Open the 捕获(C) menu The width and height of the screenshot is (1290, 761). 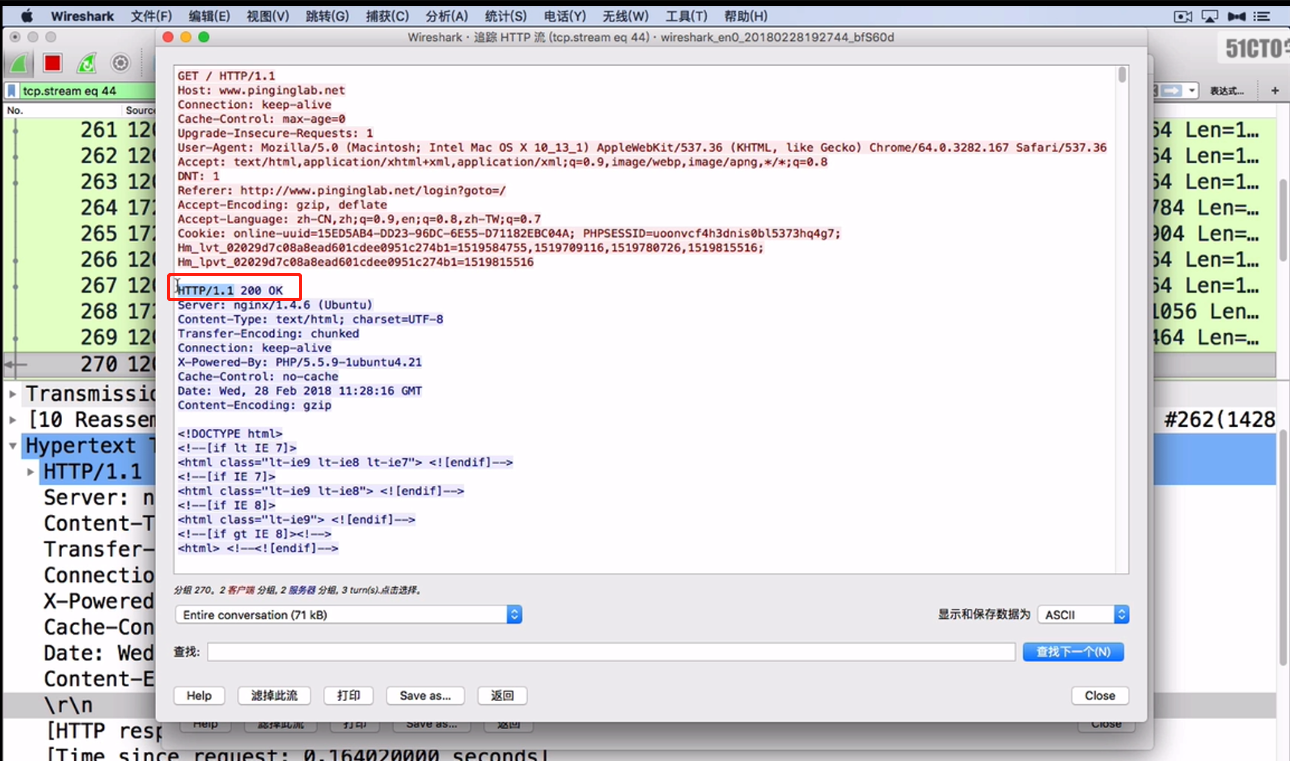(387, 16)
